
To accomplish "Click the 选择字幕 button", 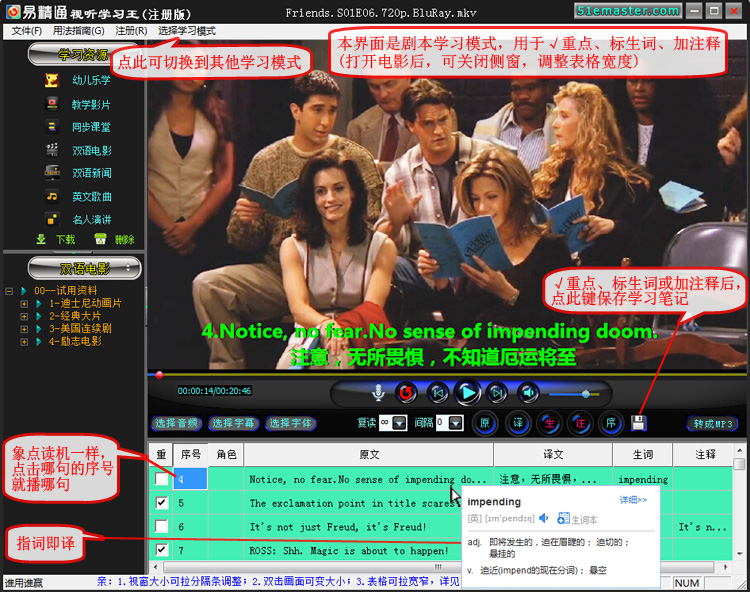I will coord(234,424).
